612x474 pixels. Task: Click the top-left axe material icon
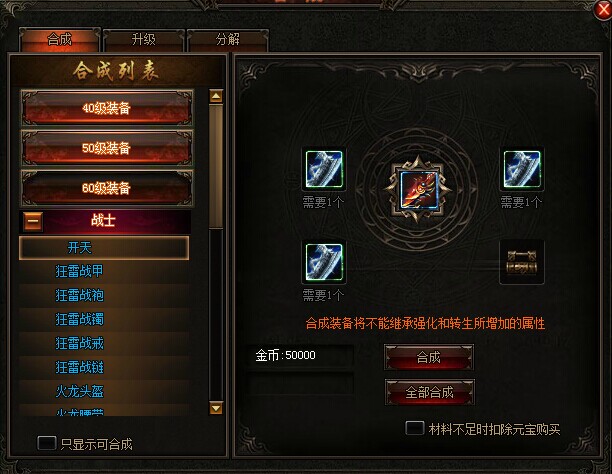pyautogui.click(x=324, y=169)
